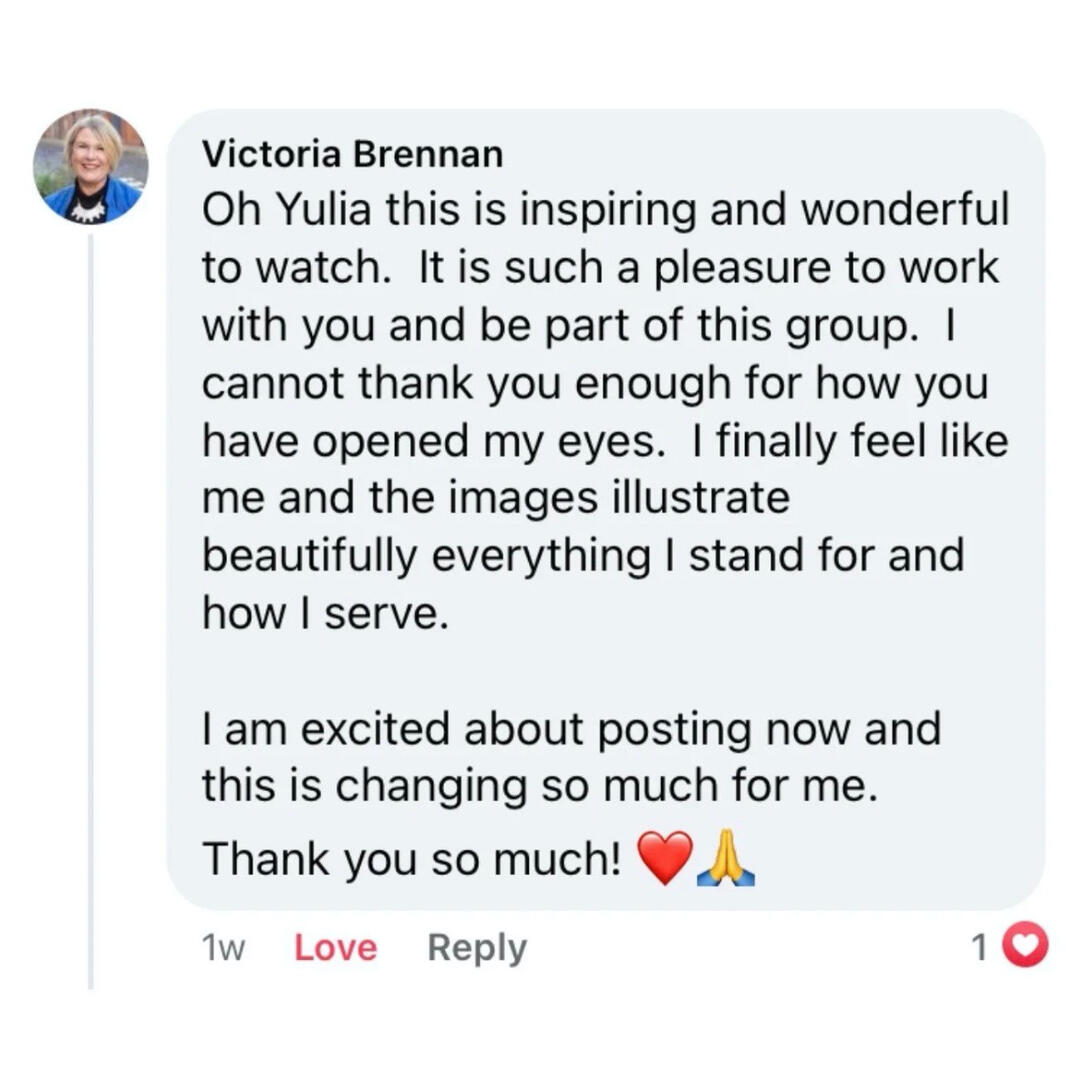
Task: Click the Thank you so much line
Action: click(x=412, y=859)
